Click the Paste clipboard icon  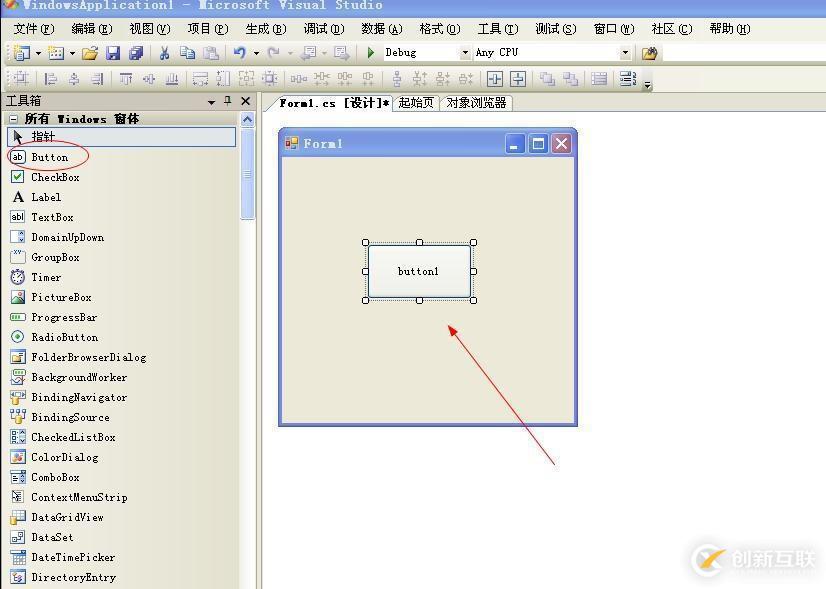pos(211,53)
